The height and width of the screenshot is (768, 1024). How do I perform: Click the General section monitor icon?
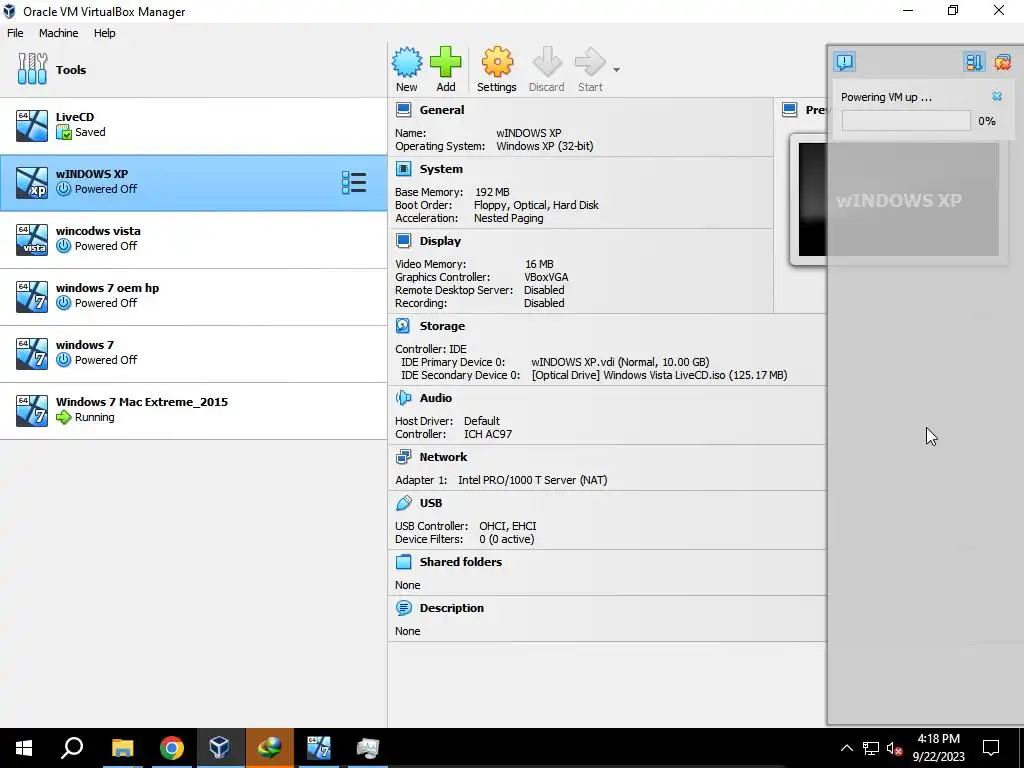(x=404, y=110)
